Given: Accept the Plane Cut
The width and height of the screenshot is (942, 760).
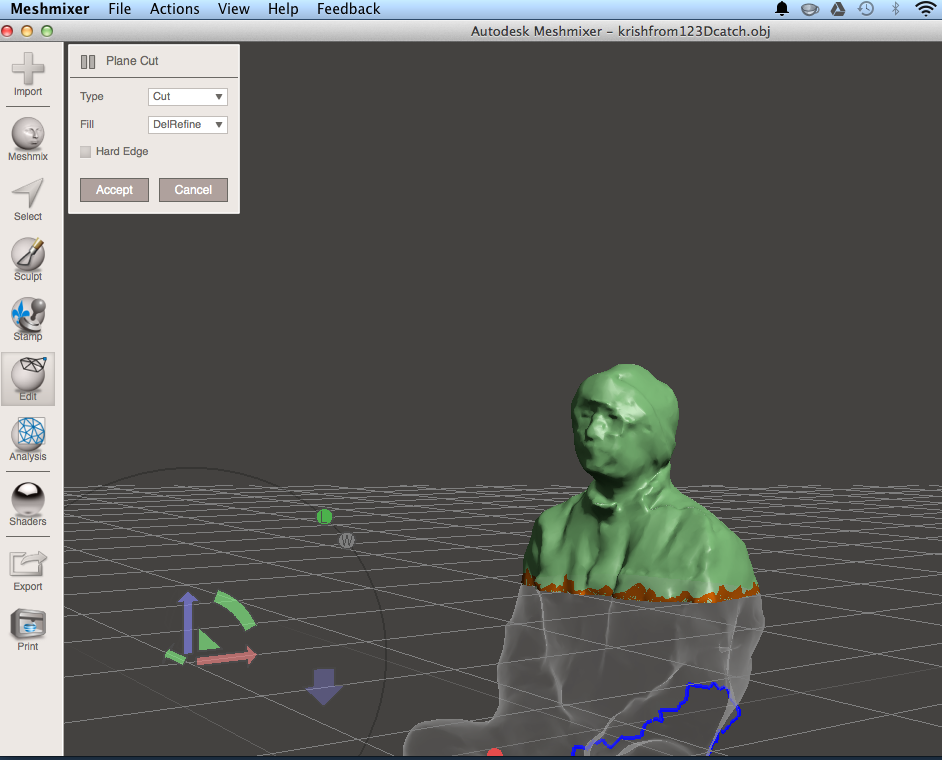Looking at the screenshot, I should tap(114, 190).
